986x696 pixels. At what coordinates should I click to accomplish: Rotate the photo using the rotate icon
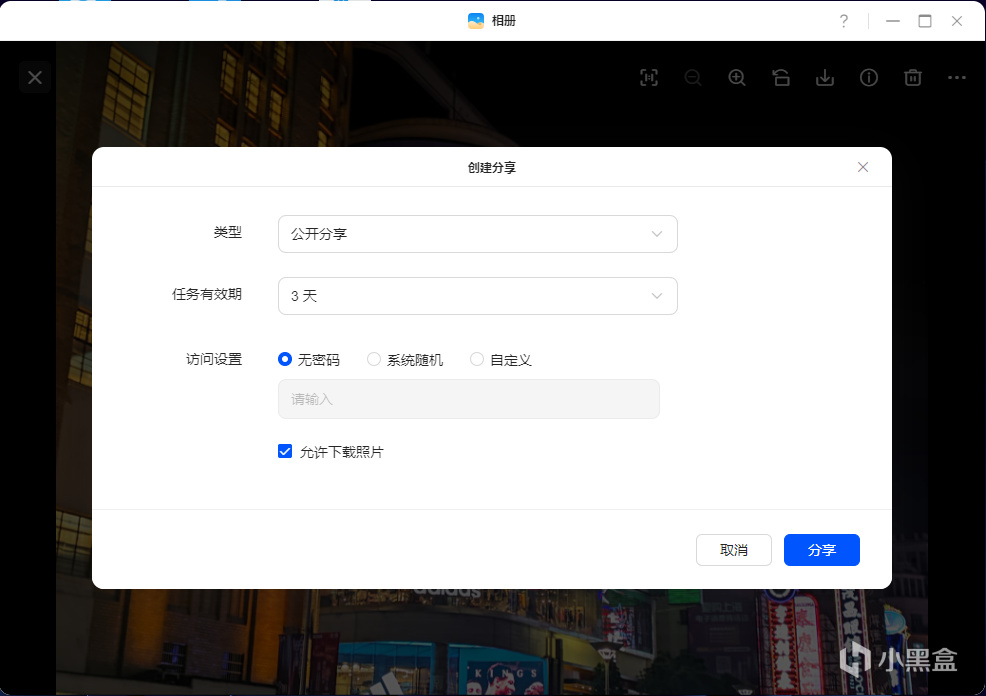pos(781,77)
